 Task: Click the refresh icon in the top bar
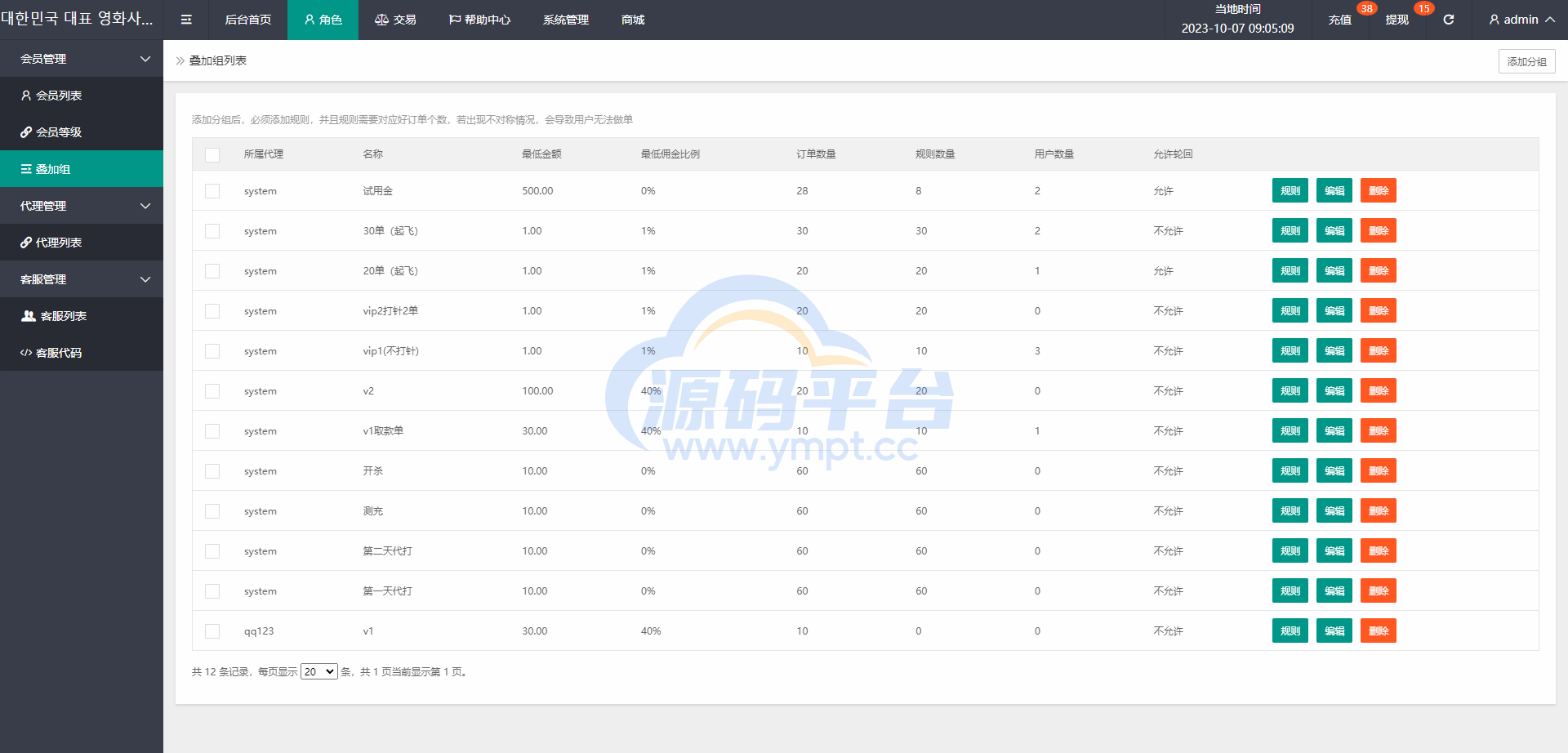(x=1448, y=20)
